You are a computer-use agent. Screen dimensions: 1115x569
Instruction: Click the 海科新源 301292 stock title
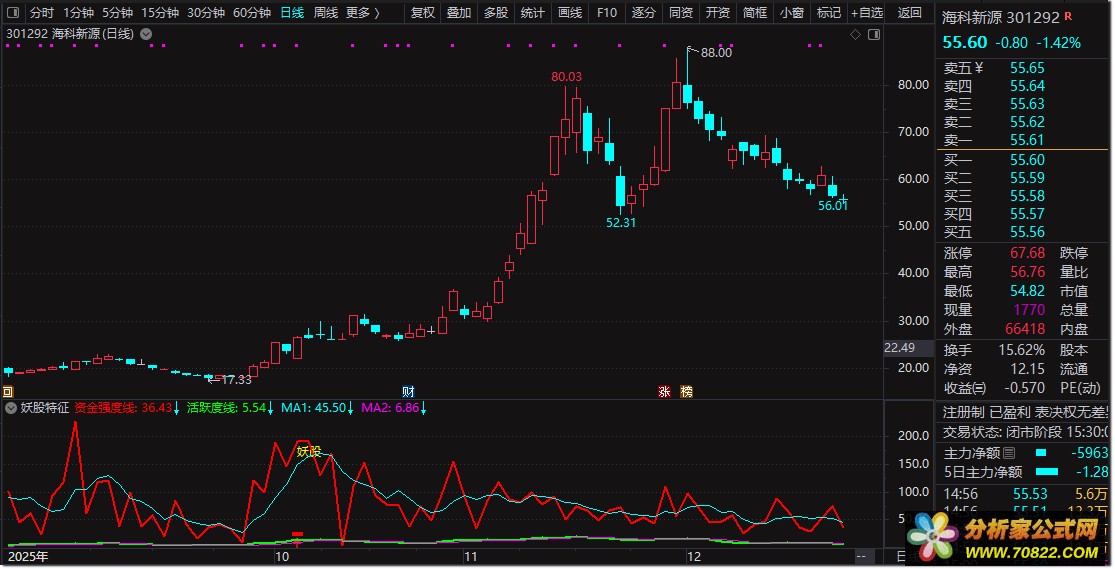point(1001,17)
